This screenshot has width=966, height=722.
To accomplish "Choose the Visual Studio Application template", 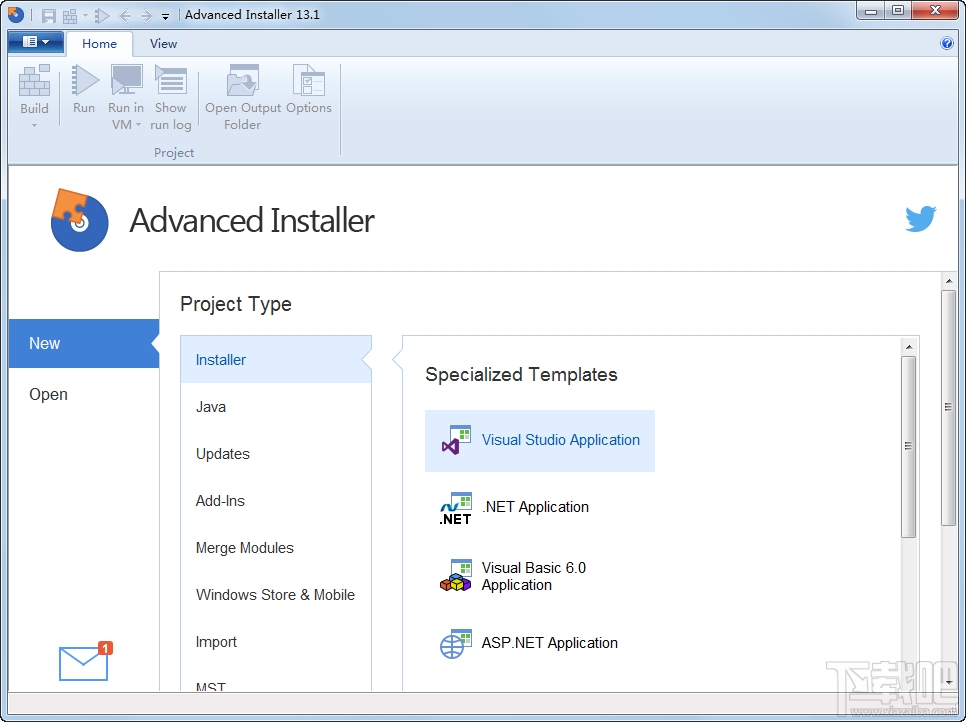I will tap(540, 440).
